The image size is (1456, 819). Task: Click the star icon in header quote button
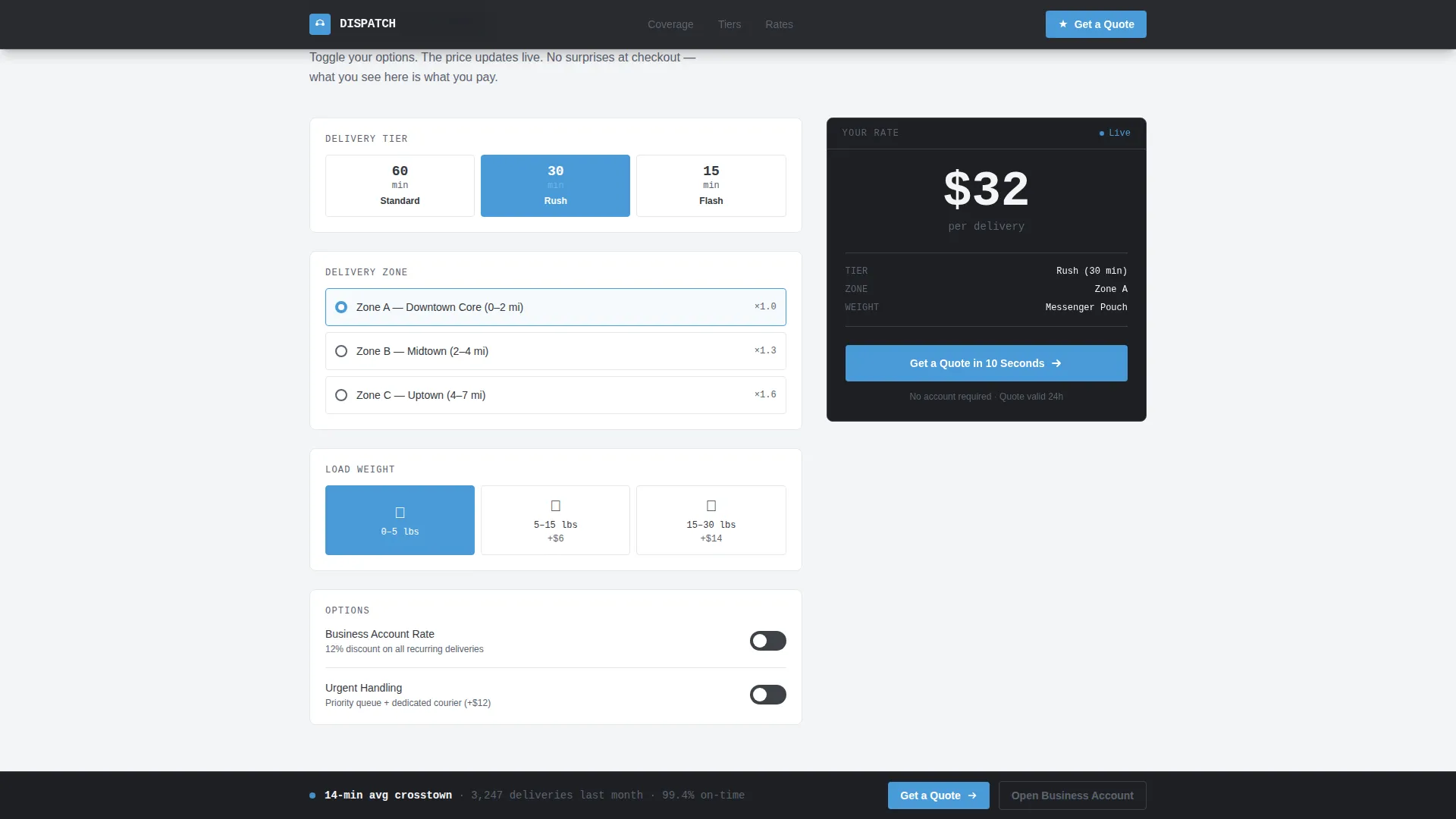(1063, 24)
